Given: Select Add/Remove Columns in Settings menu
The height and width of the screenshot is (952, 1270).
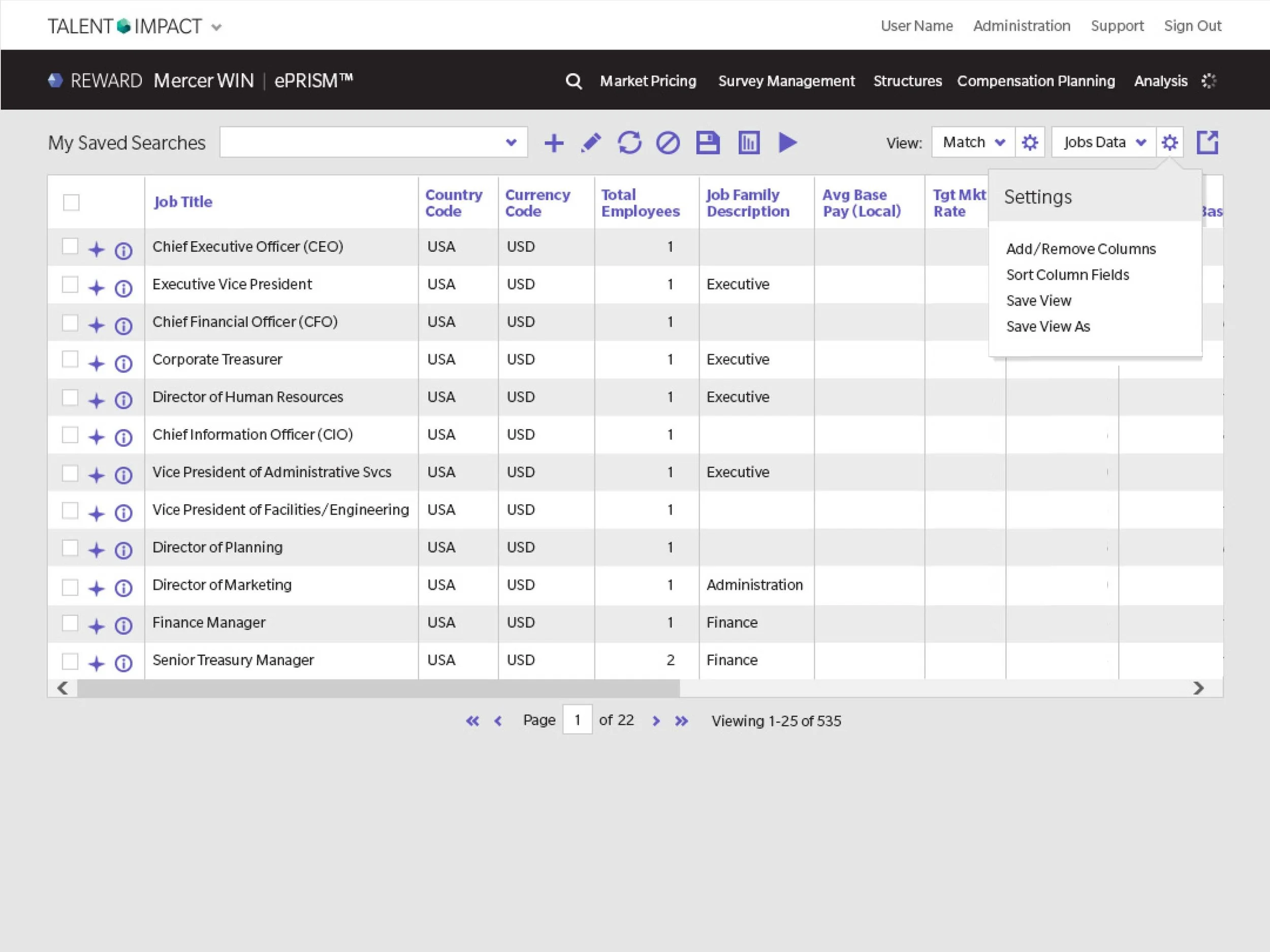Looking at the screenshot, I should coord(1081,249).
